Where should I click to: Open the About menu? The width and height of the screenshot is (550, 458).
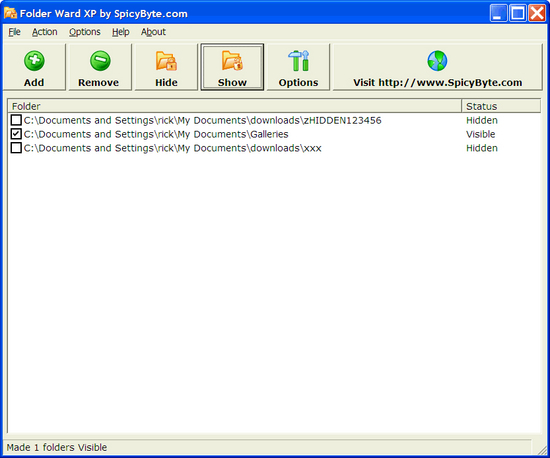pos(153,32)
